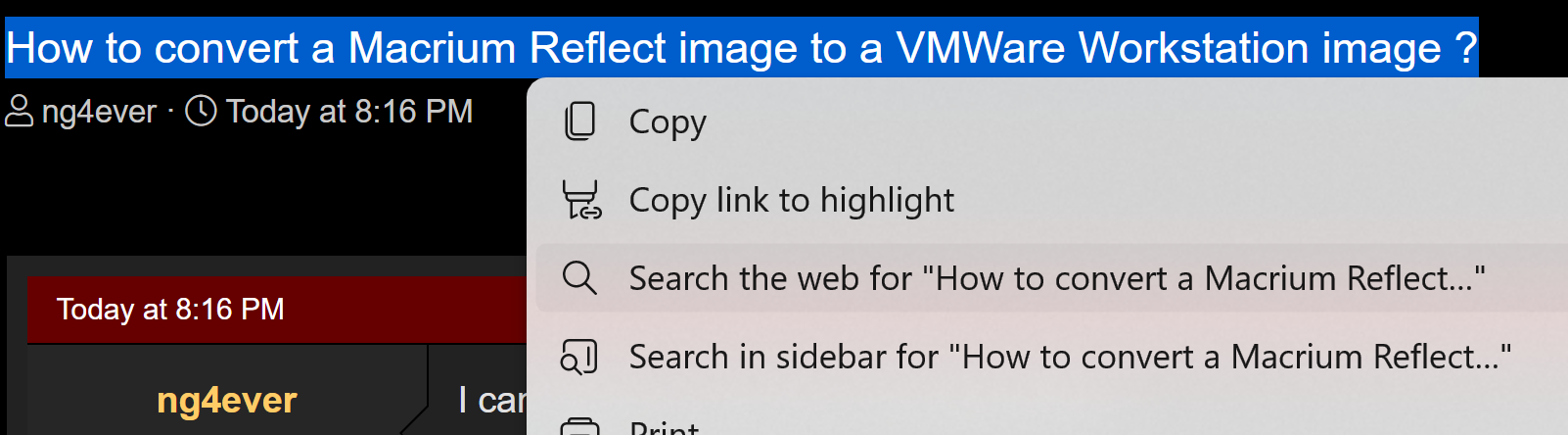Image resolution: width=1568 pixels, height=435 pixels.
Task: Search the web for the highlighted text
Action: (1057, 278)
